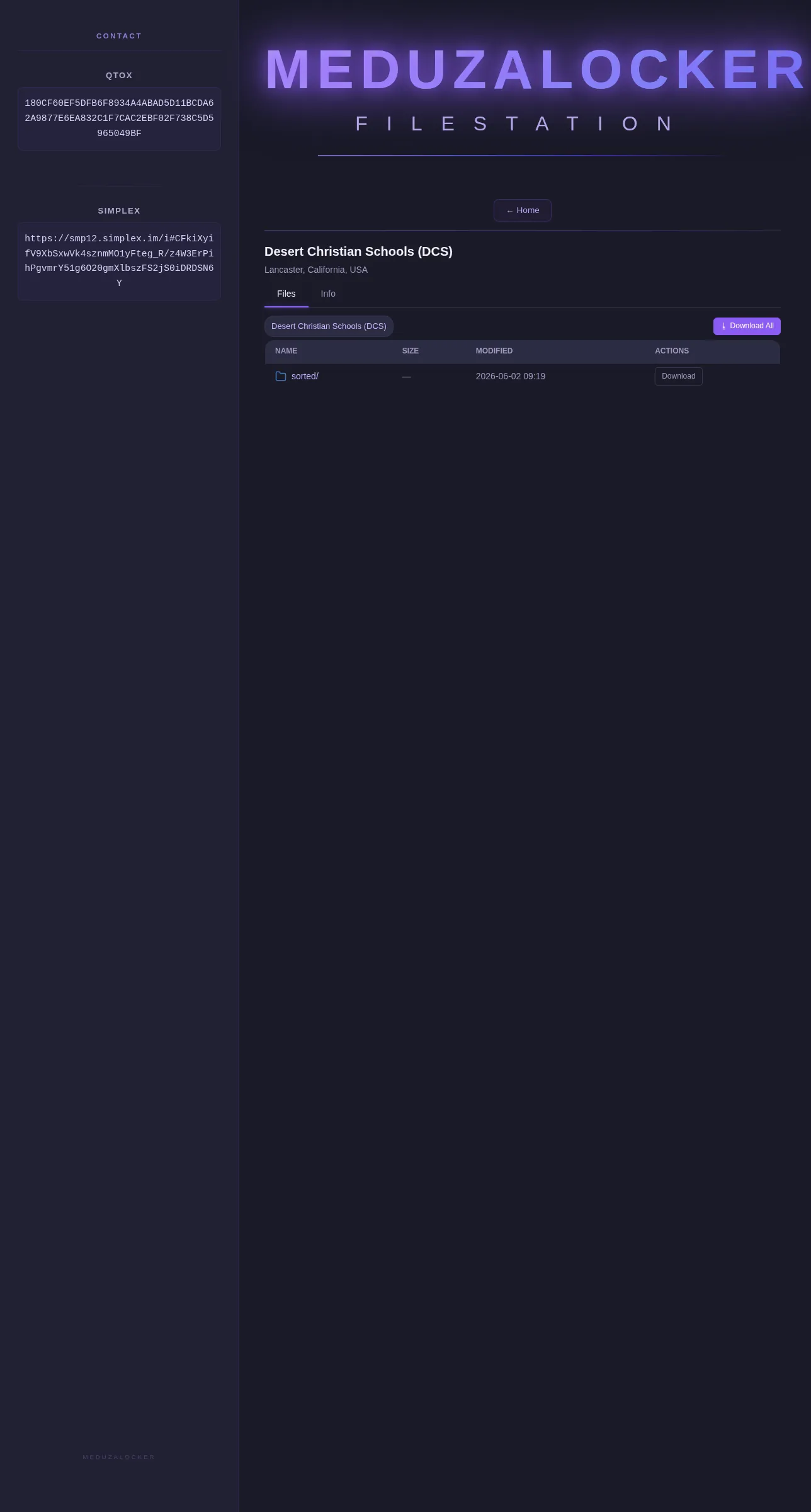The width and height of the screenshot is (811, 1512).
Task: Click the MEDUZALOCKER footer text in the sidebar
Action: (119, 1457)
